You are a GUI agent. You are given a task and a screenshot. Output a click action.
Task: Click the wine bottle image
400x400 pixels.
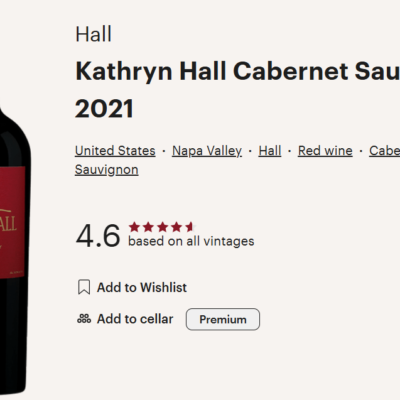coord(13,250)
